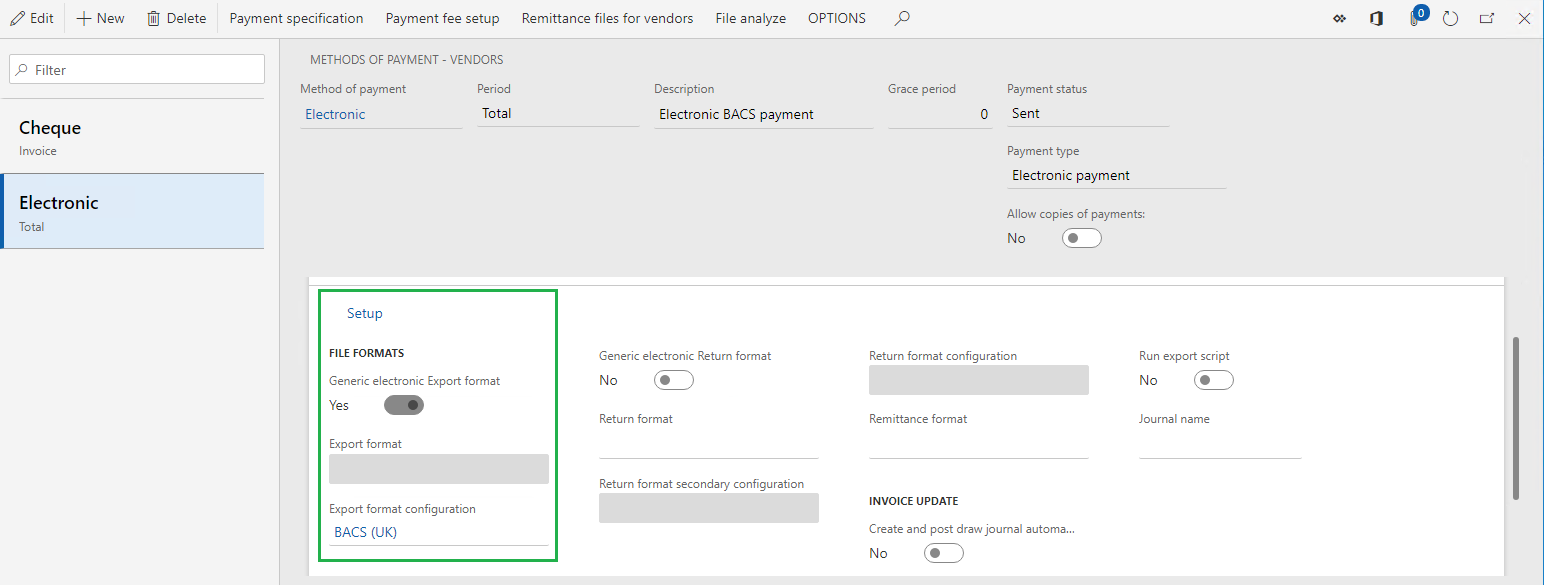Open File analyze menu item
This screenshot has width=1544, height=585.
click(750, 18)
